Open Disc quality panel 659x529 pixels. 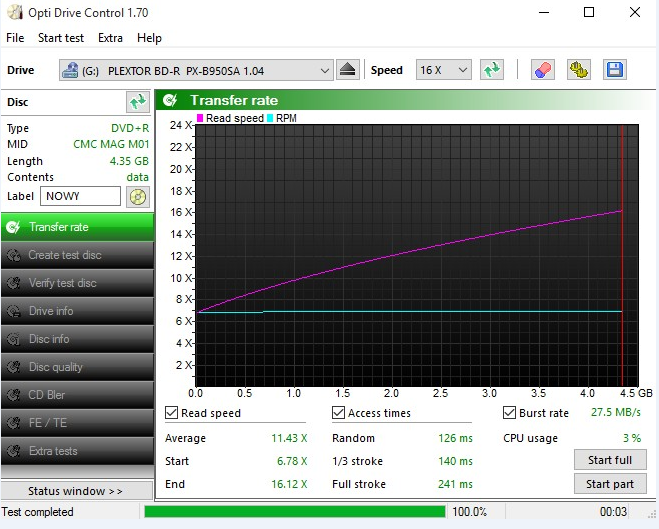(x=77, y=367)
